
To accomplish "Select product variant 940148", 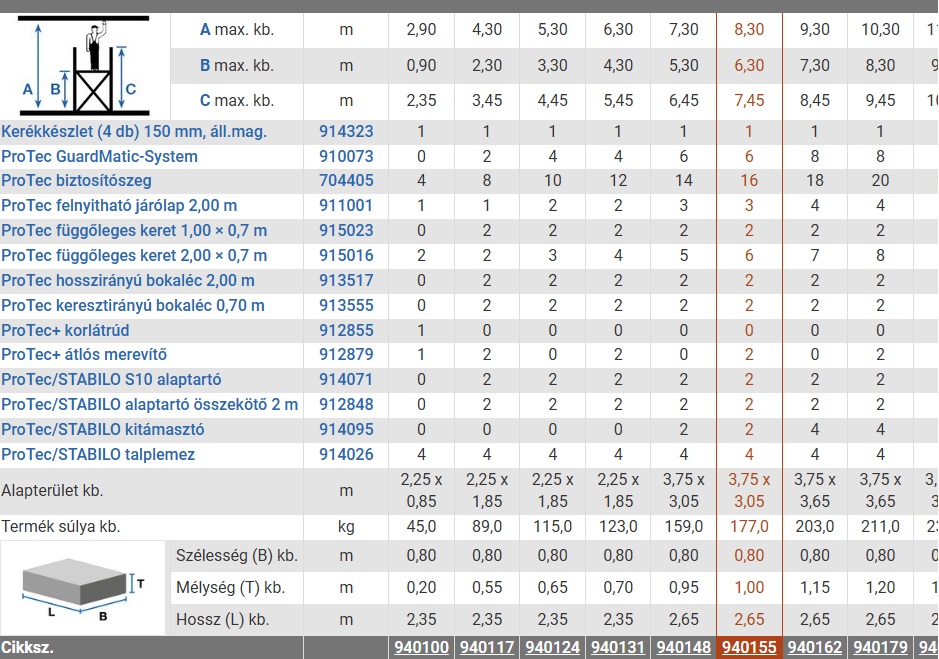I will [684, 648].
